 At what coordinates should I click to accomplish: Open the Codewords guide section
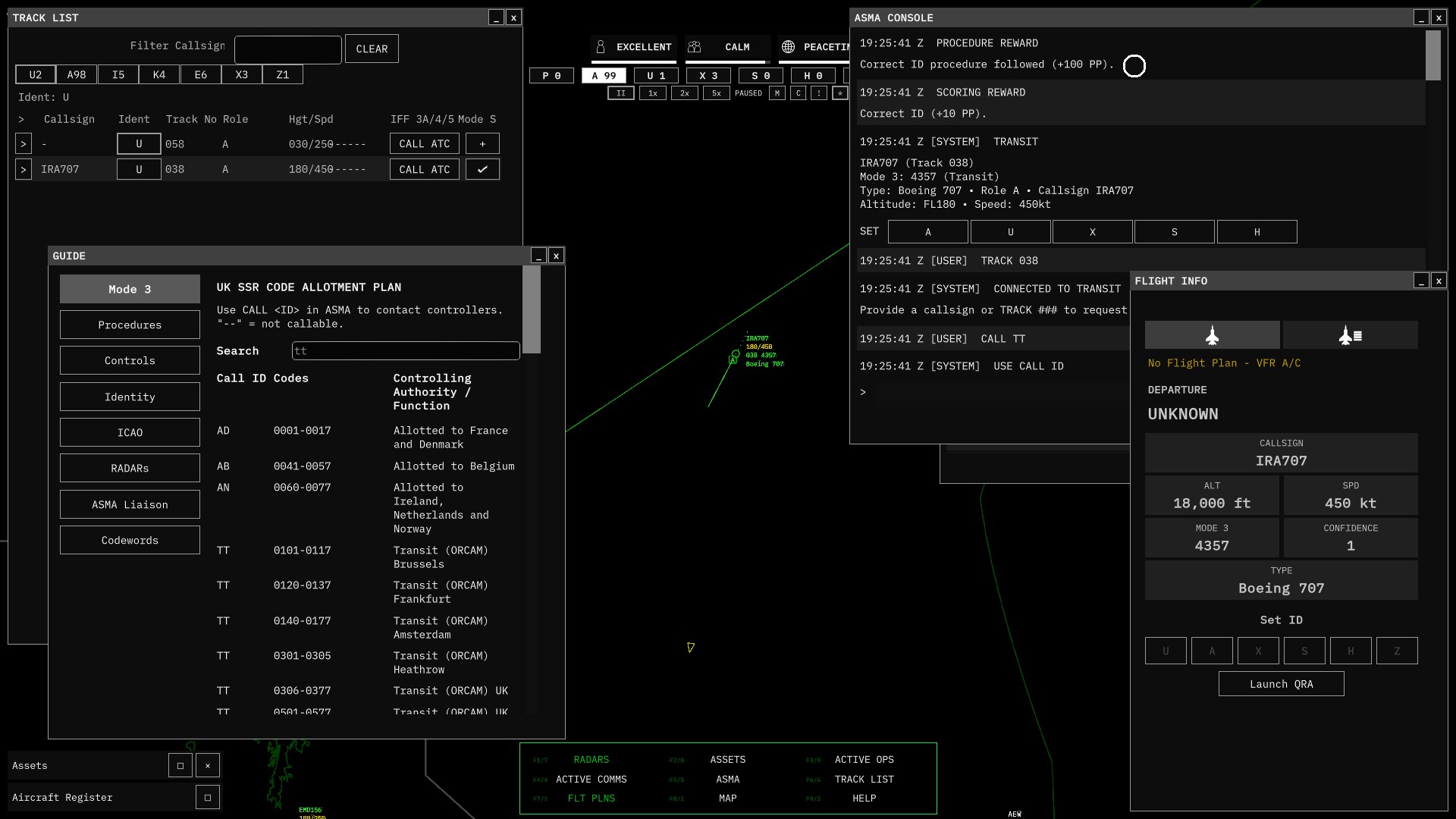(x=130, y=540)
